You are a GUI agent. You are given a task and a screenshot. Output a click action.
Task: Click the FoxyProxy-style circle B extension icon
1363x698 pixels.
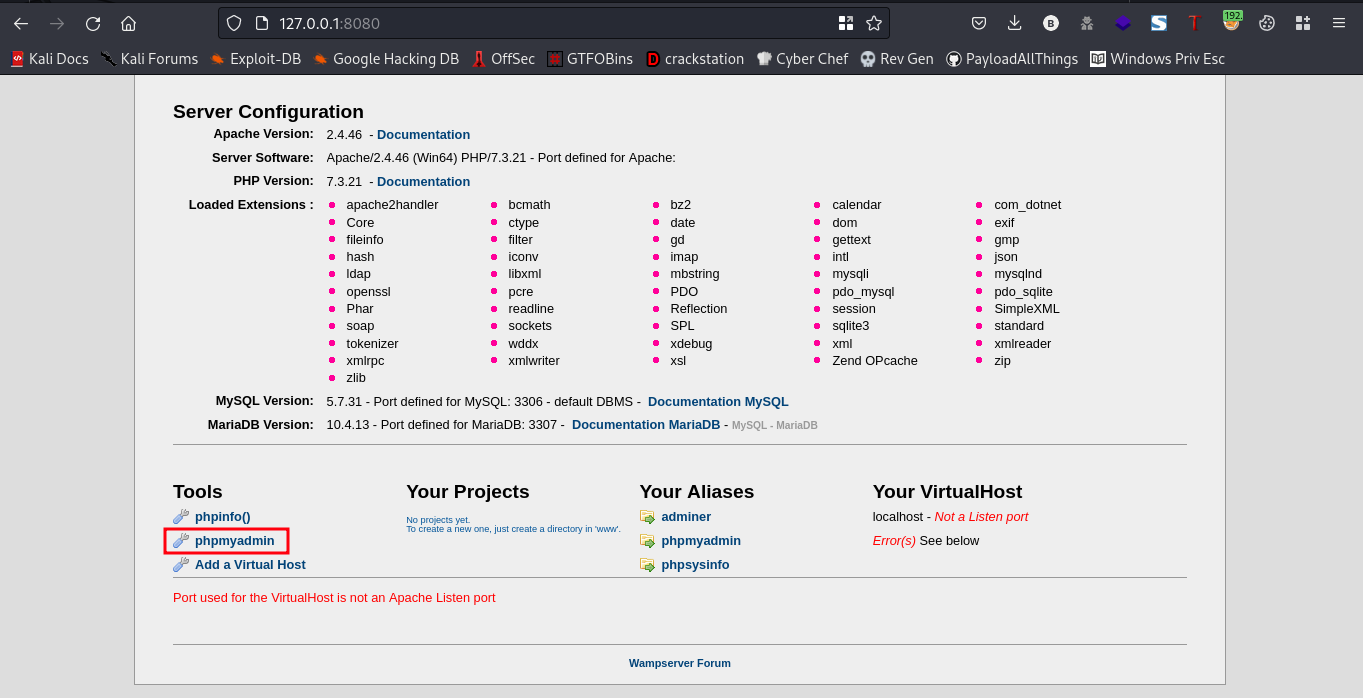click(x=1051, y=23)
